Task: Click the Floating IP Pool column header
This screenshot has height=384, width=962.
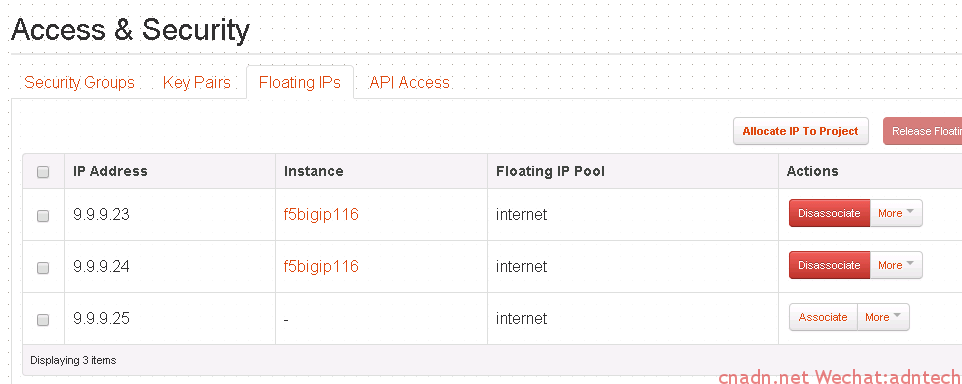Action: (550, 171)
